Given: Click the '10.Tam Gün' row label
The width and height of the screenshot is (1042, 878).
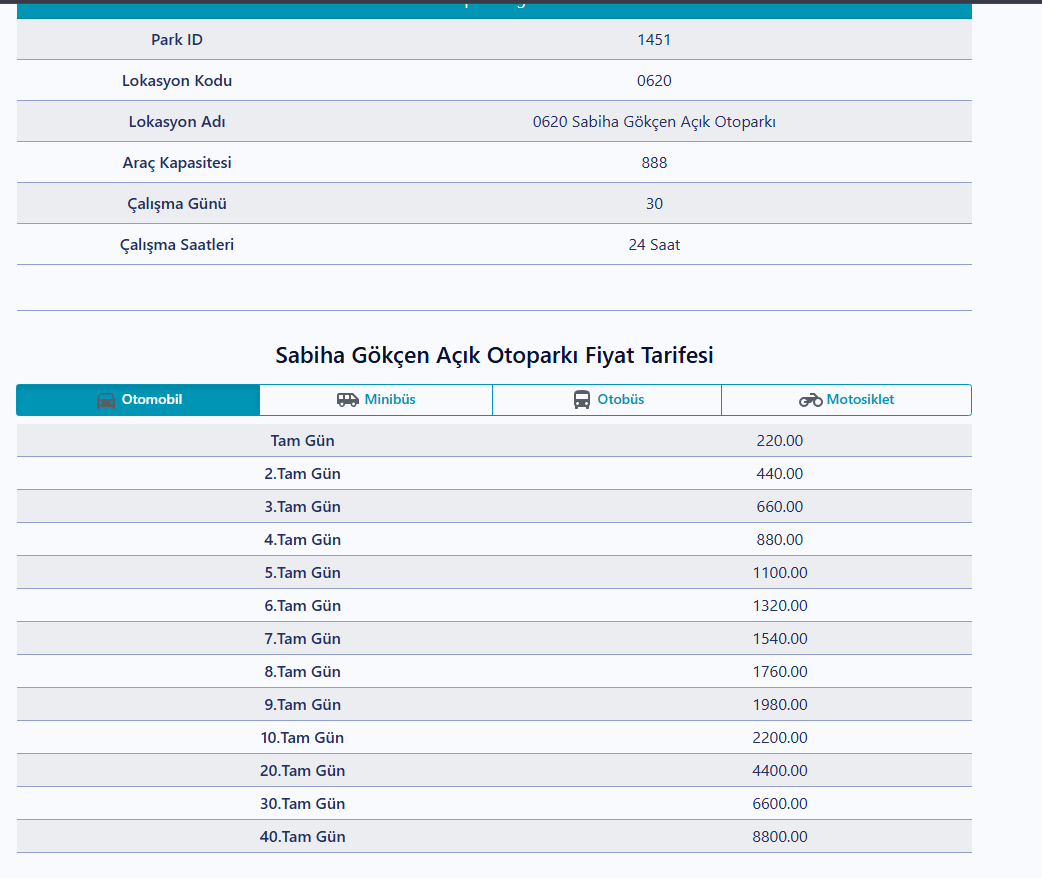Looking at the screenshot, I should [x=302, y=738].
